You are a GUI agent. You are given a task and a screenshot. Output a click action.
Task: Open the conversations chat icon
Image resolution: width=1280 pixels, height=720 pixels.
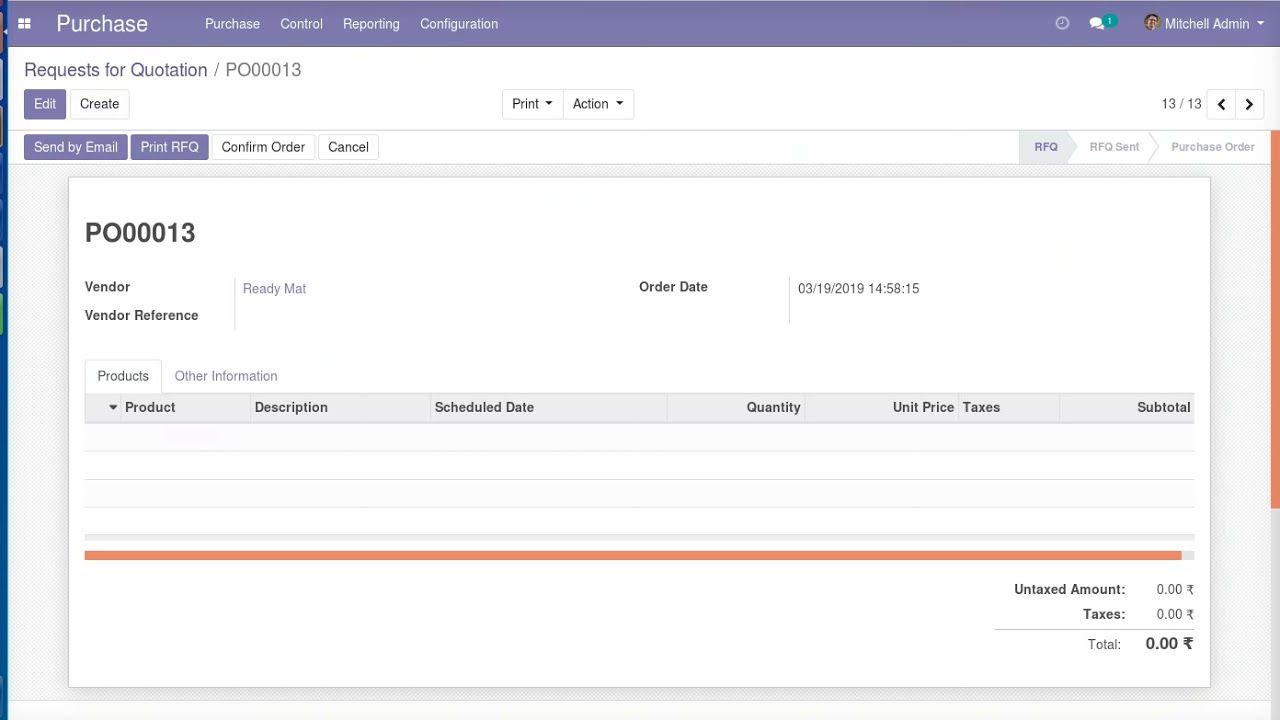pos(1101,23)
